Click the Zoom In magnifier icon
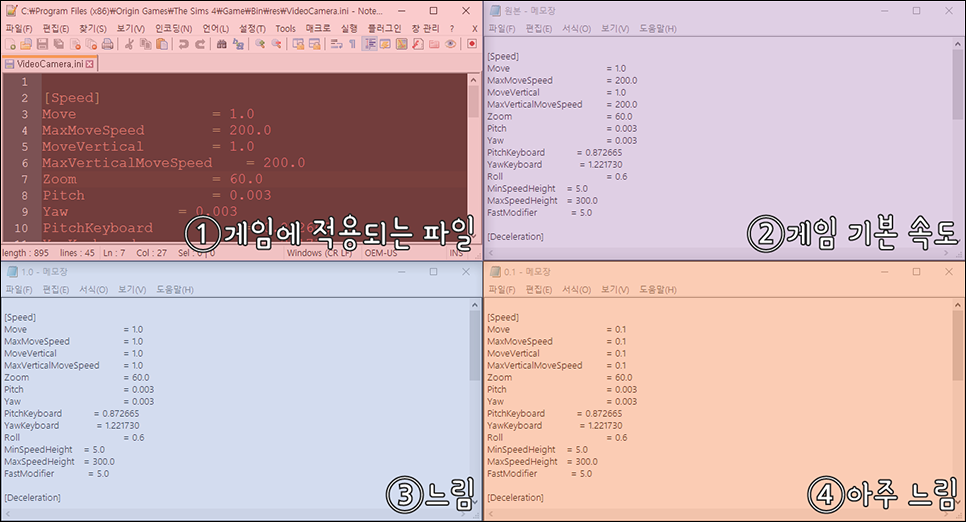 260,45
